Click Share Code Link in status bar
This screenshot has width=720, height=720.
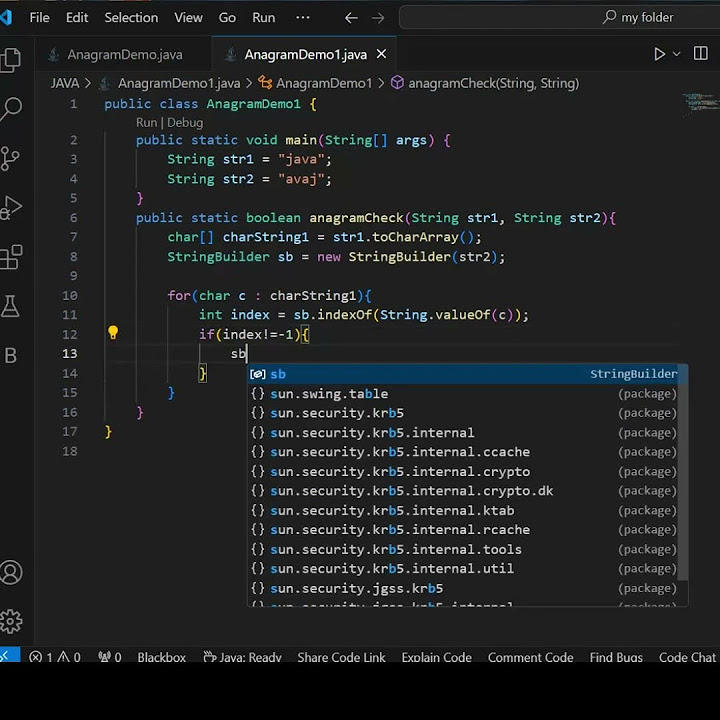click(341, 657)
